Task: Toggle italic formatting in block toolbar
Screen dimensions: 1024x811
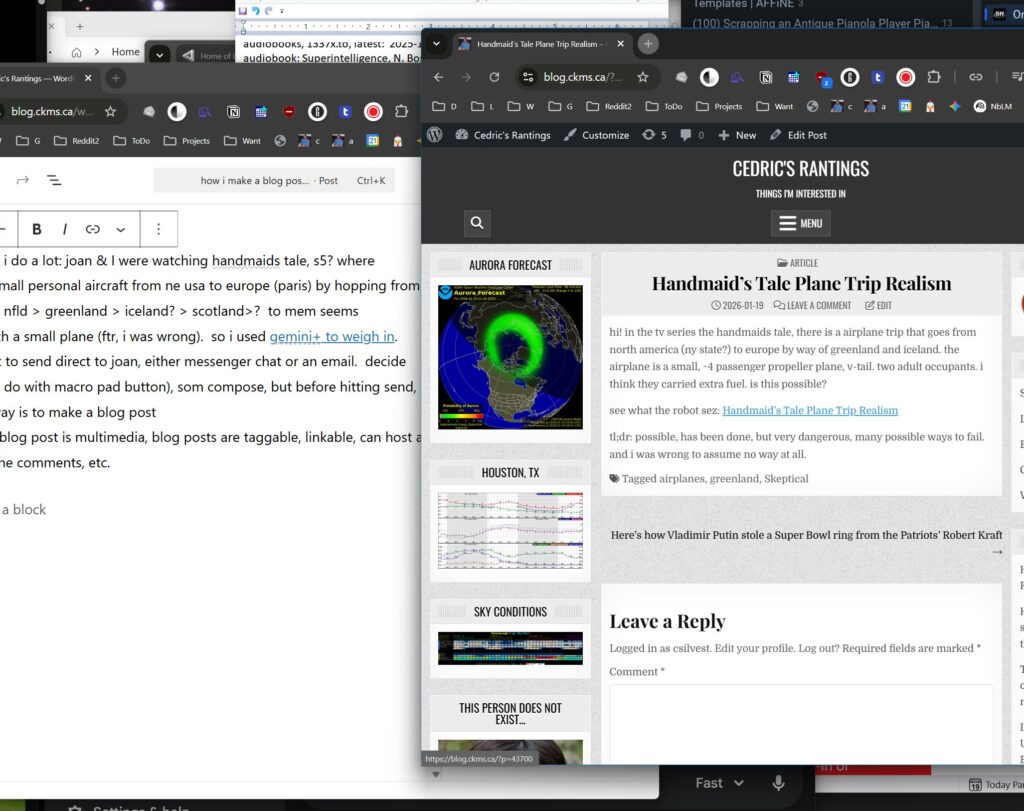Action: tap(65, 229)
